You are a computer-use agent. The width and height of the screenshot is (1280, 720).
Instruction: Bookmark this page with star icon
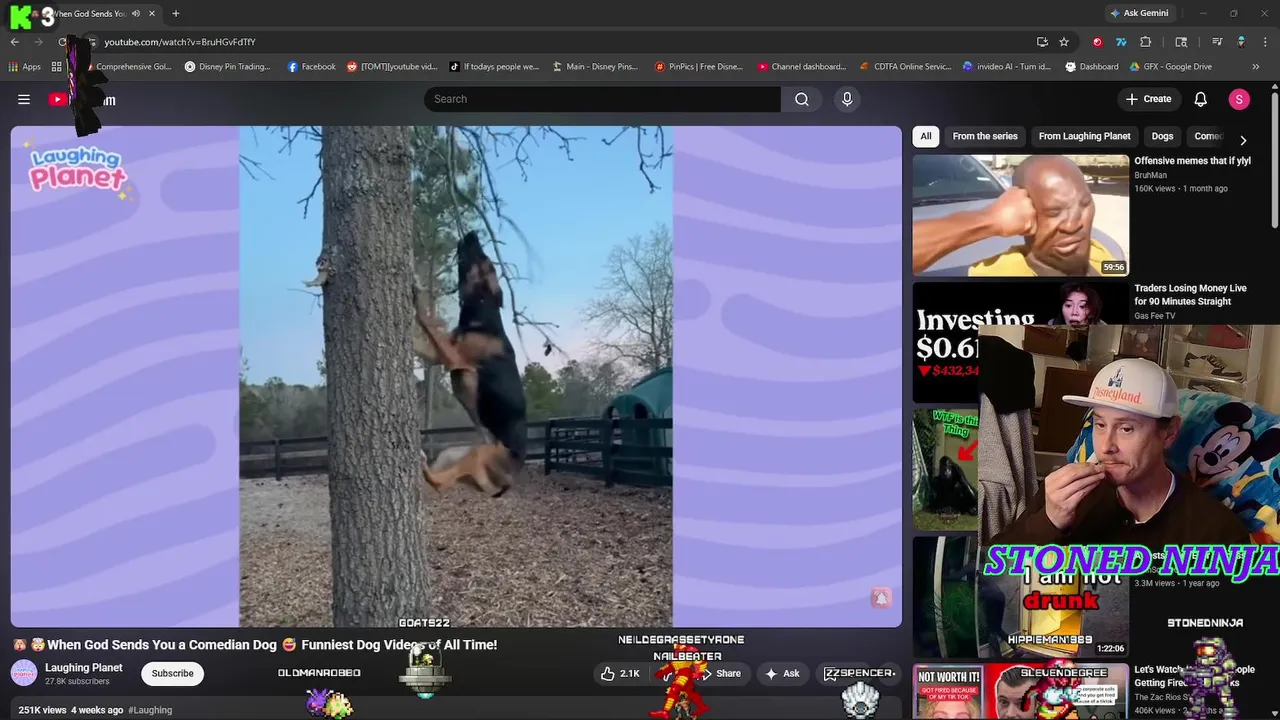(x=1064, y=42)
